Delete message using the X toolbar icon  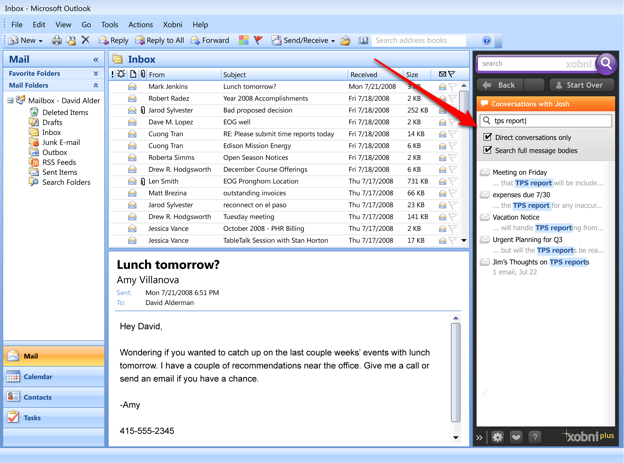[x=85, y=41]
